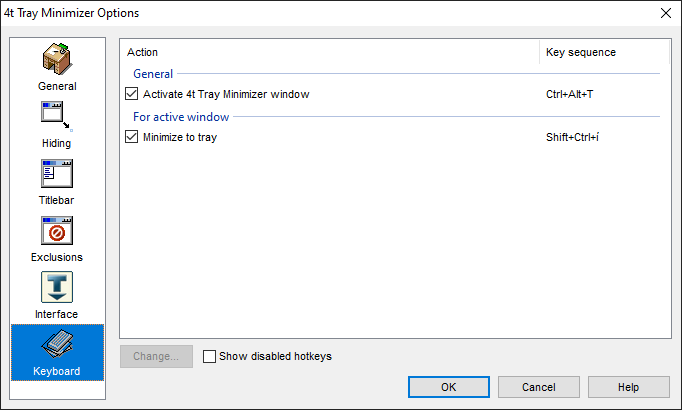Open Help for this dialog

[x=629, y=387]
